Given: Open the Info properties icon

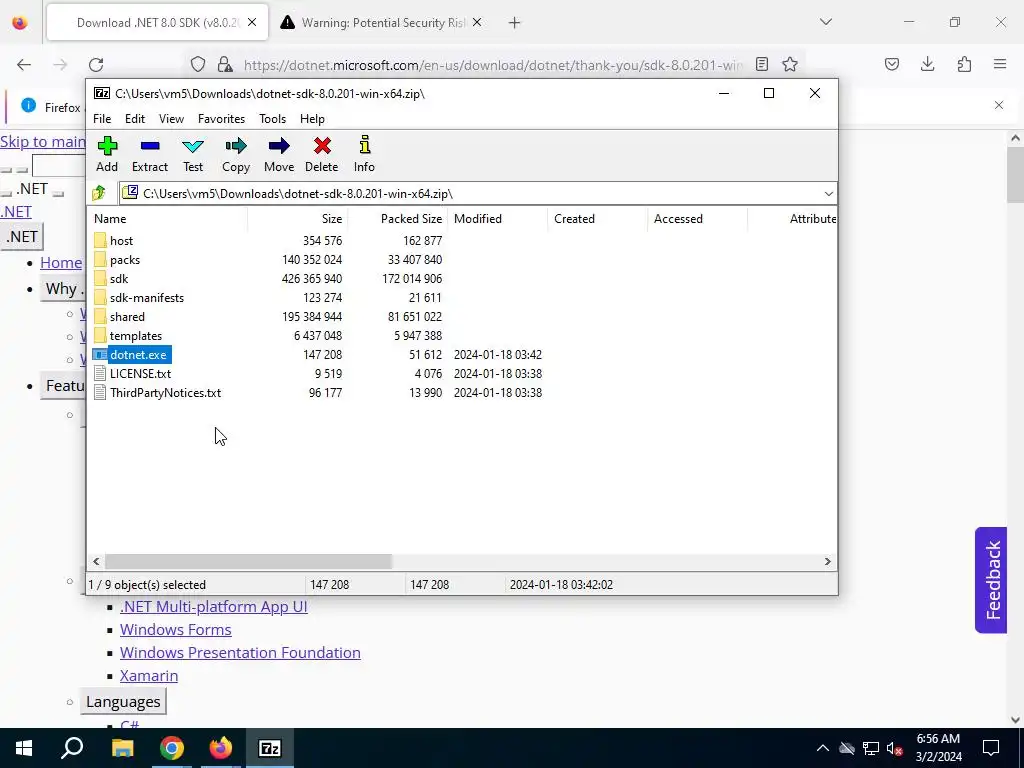Looking at the screenshot, I should click(364, 145).
